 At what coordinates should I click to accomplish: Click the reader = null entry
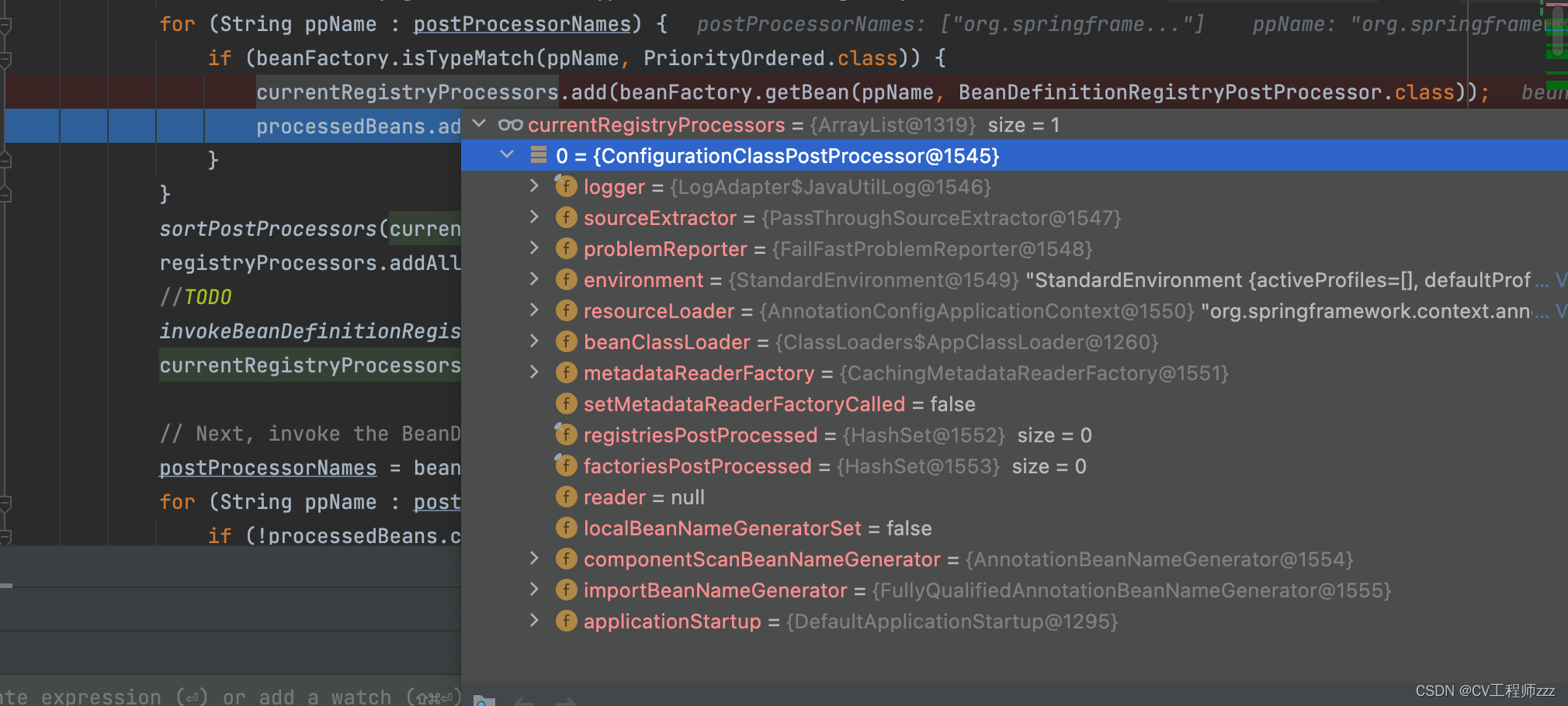pos(644,497)
